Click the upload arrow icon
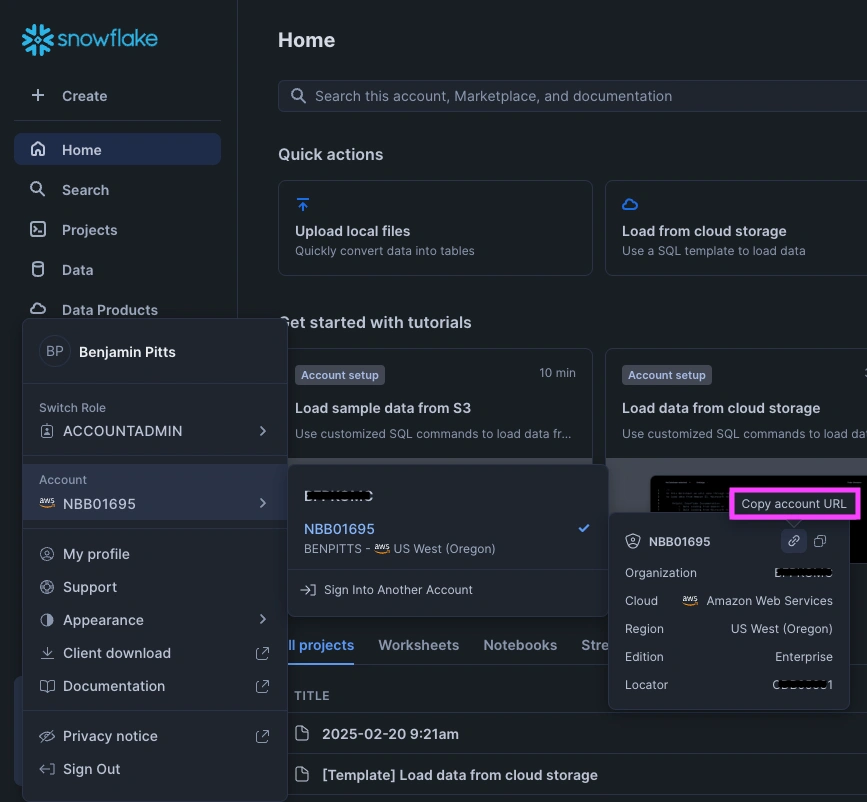The width and height of the screenshot is (867, 802). (303, 205)
